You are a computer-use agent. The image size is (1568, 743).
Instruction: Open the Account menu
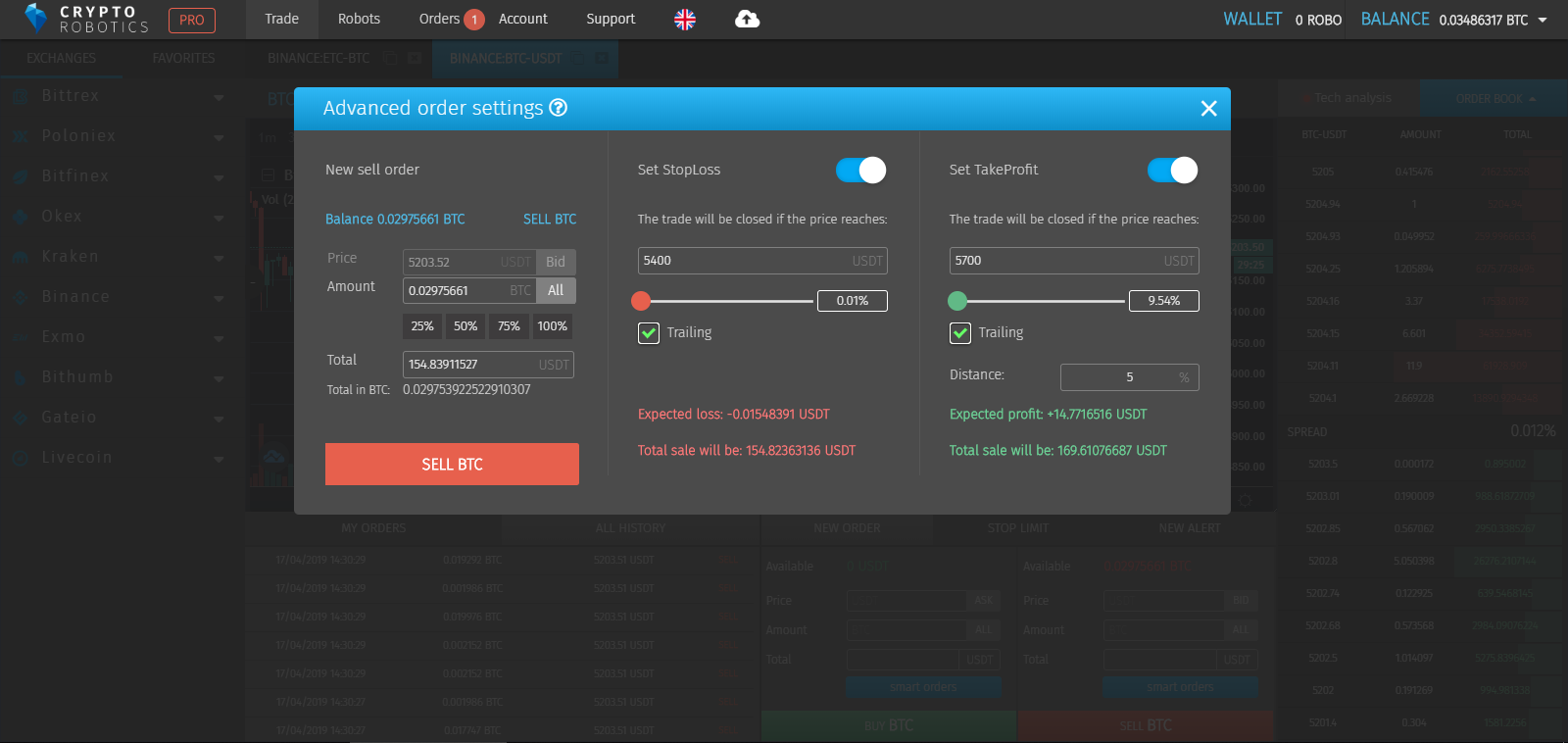tap(523, 19)
